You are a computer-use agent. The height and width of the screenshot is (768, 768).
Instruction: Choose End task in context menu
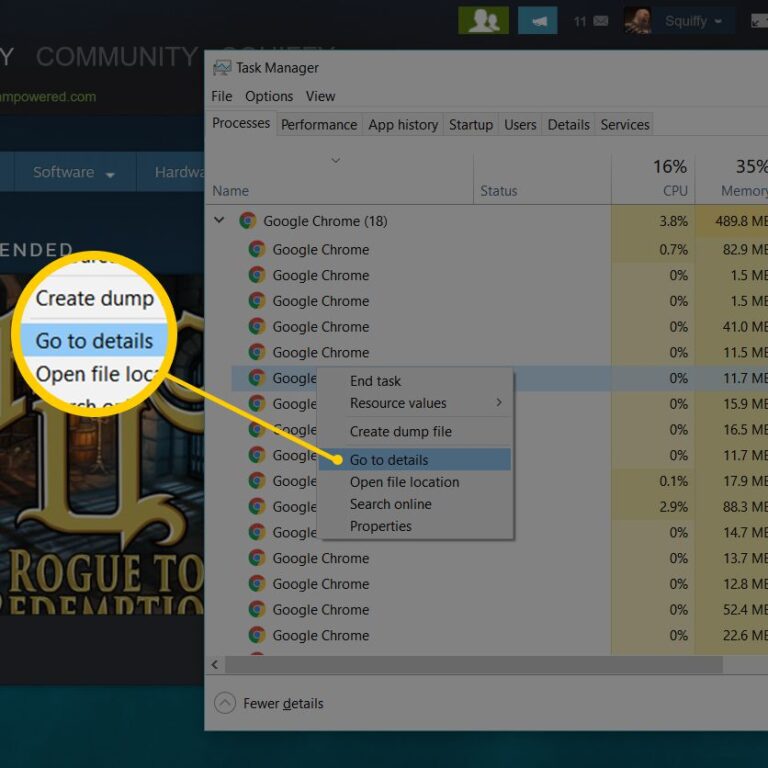tap(415, 381)
